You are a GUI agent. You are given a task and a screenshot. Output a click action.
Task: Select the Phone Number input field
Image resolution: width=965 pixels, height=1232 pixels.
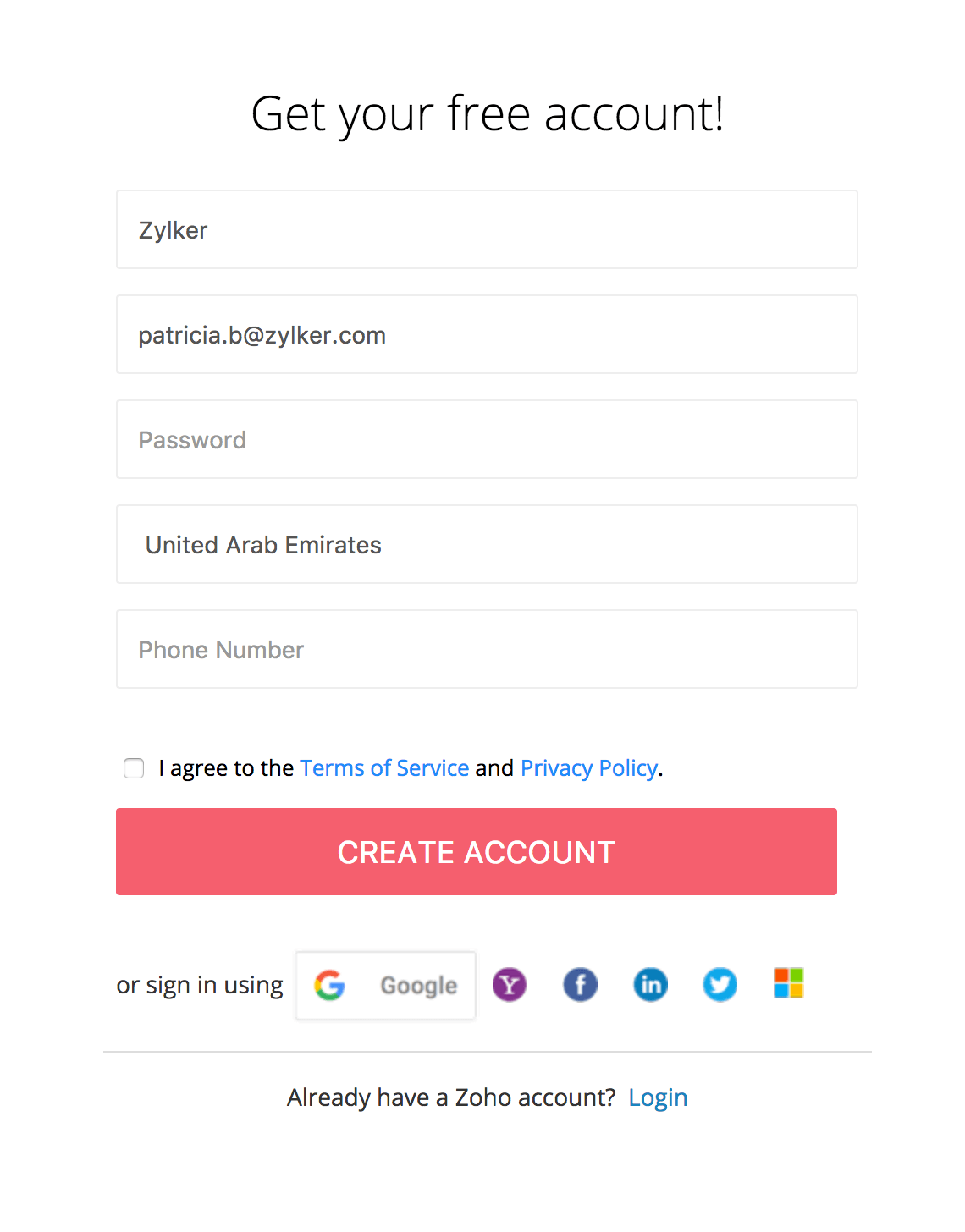(x=487, y=650)
